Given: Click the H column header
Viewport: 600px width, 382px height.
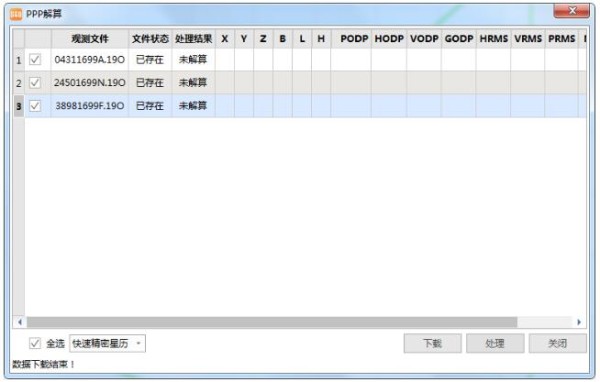Looking at the screenshot, I should point(321,39).
